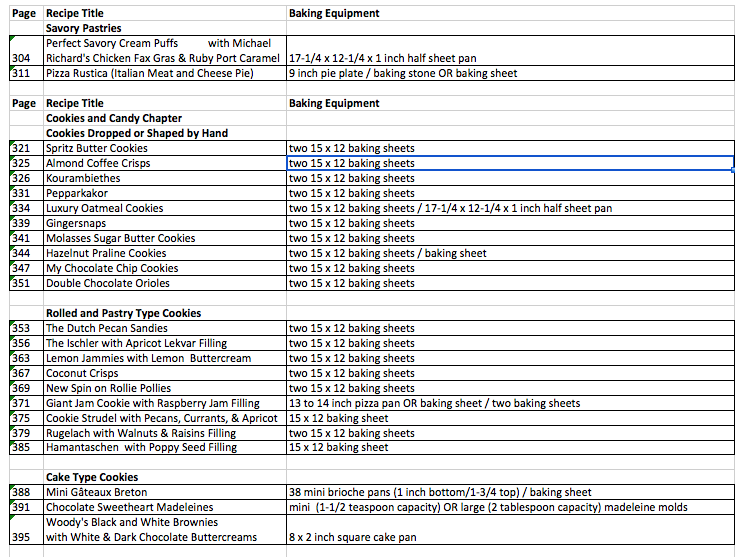Click '13 to 14 inch pizza pan' equipment cell
The image size is (746, 557).
pyautogui.click(x=510, y=403)
